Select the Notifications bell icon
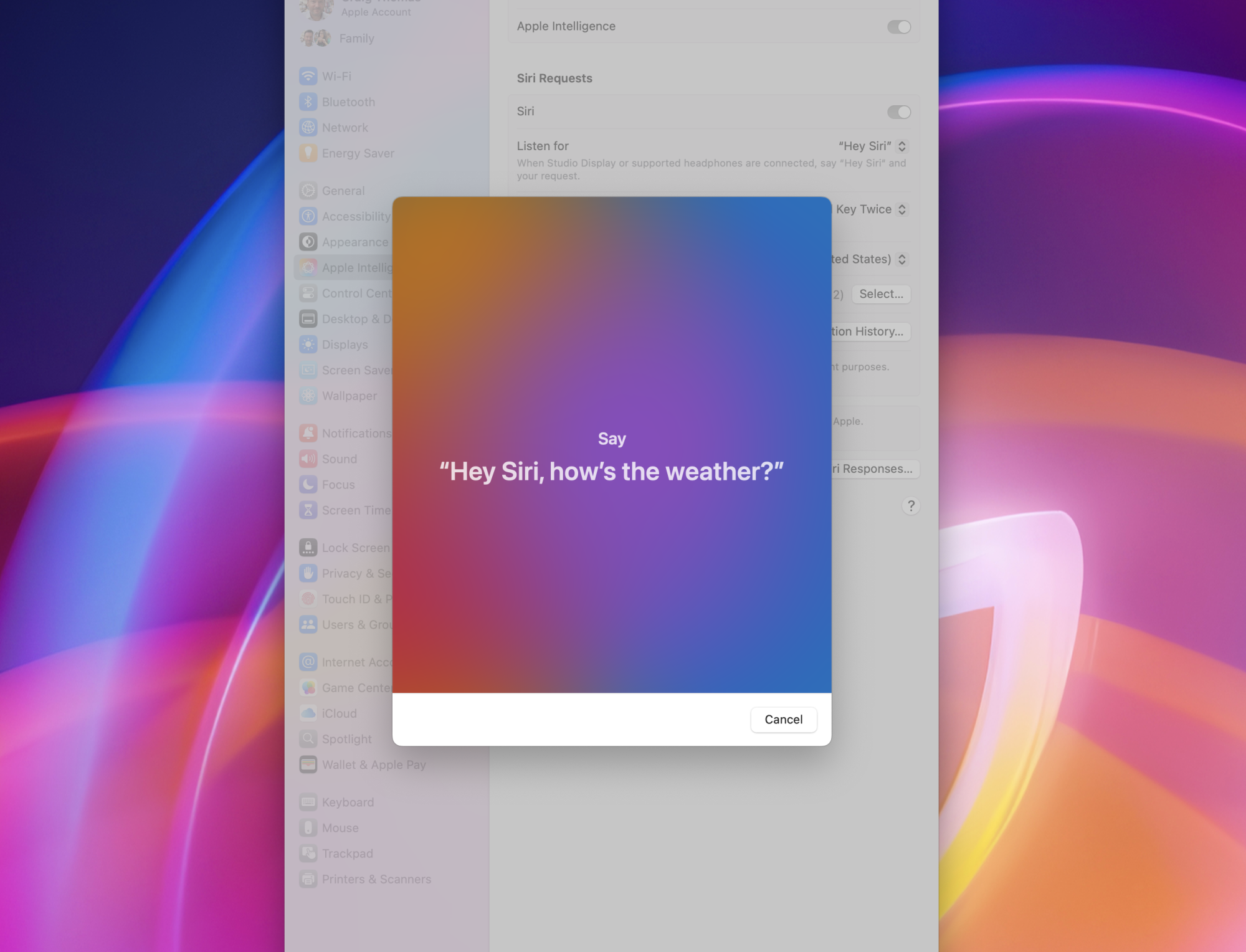The width and height of the screenshot is (1246, 952). click(308, 433)
